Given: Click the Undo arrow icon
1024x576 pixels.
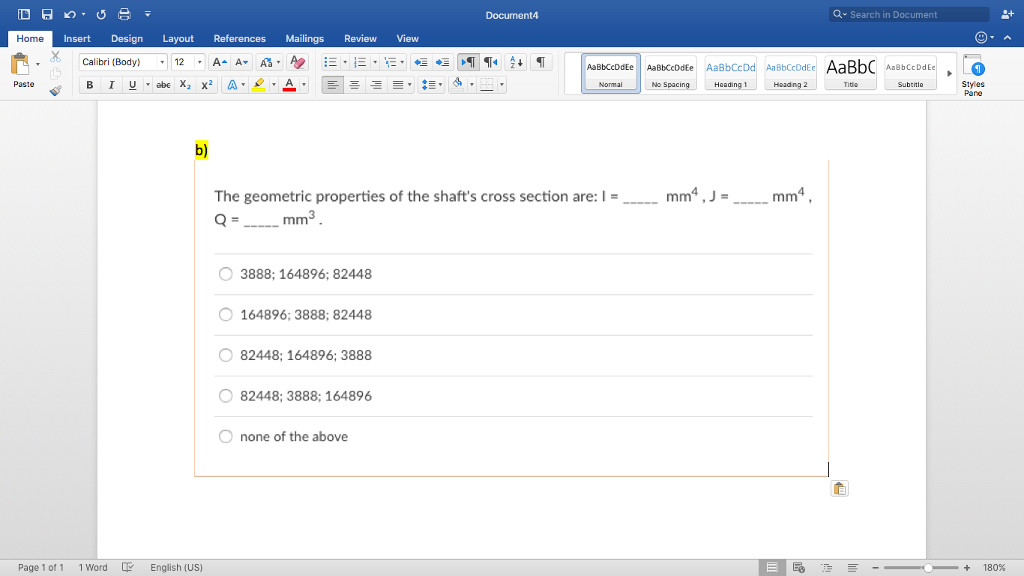Looking at the screenshot, I should point(69,14).
